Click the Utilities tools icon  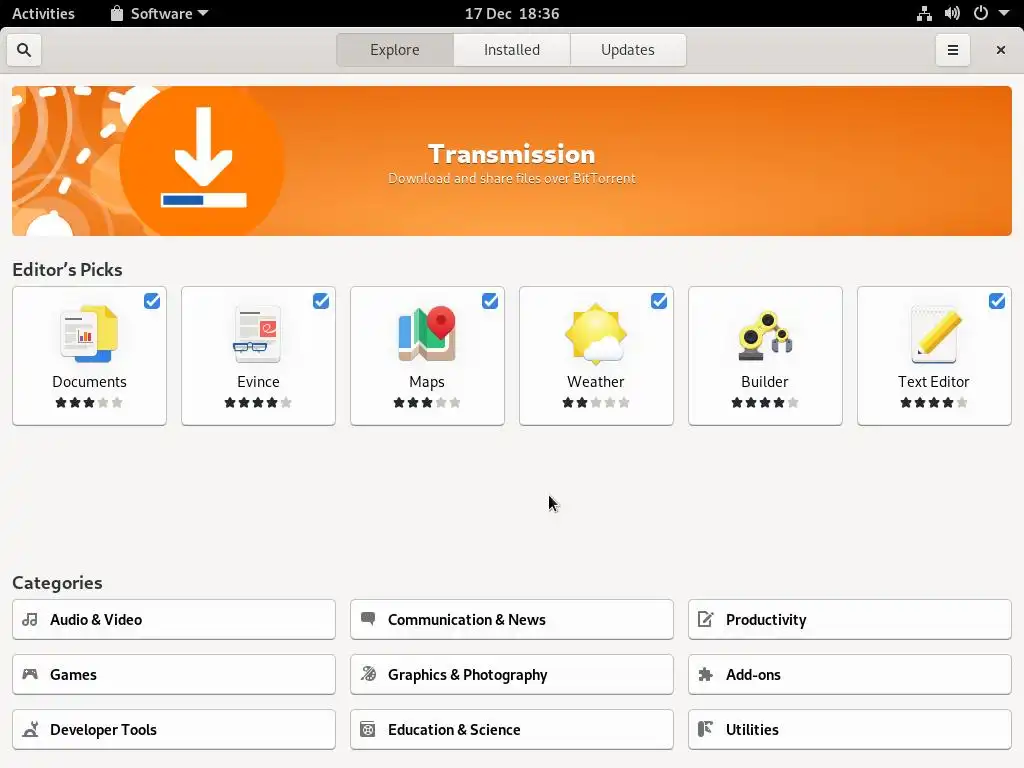tap(705, 728)
